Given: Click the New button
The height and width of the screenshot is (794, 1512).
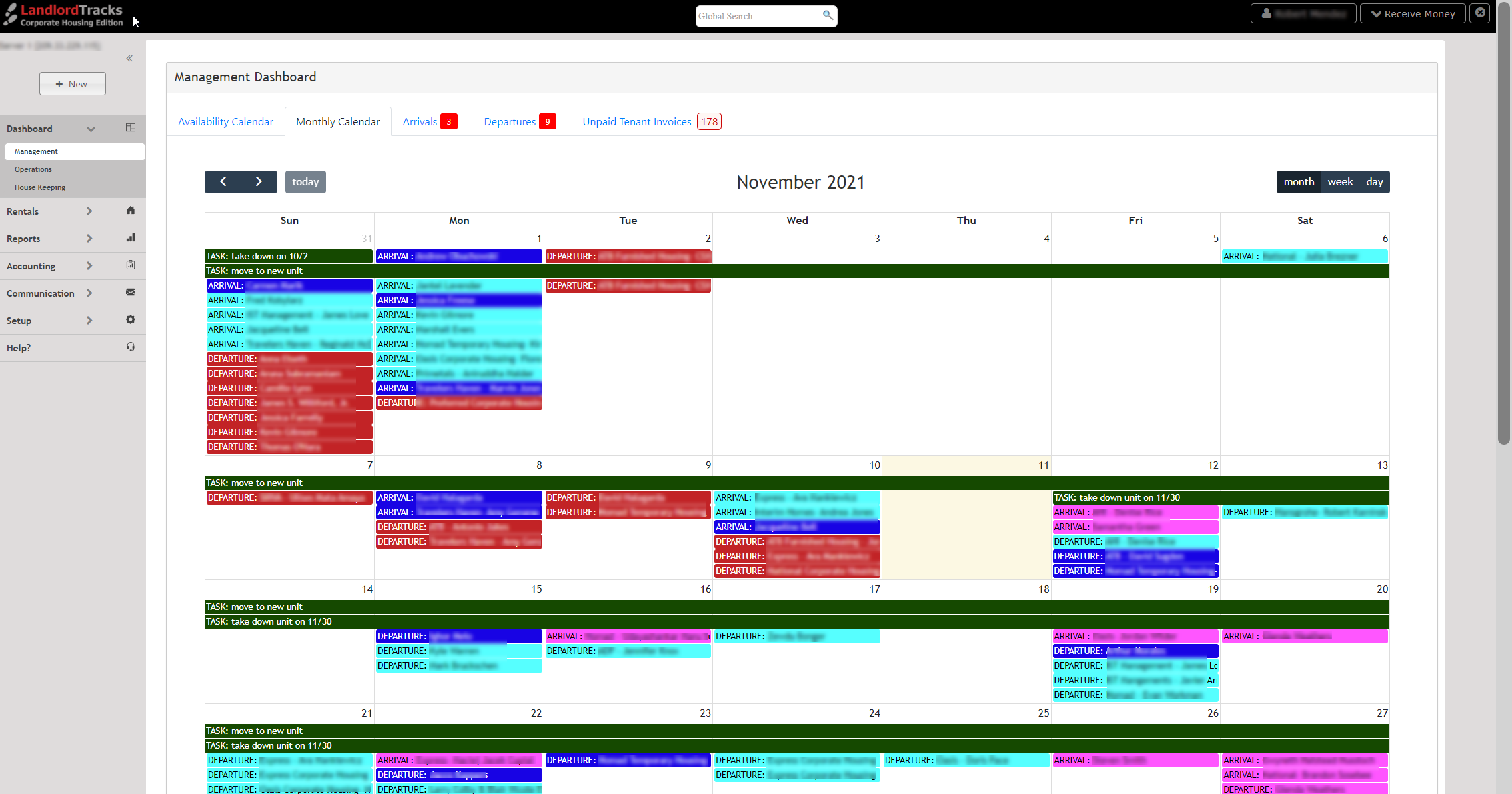Looking at the screenshot, I should 72,83.
